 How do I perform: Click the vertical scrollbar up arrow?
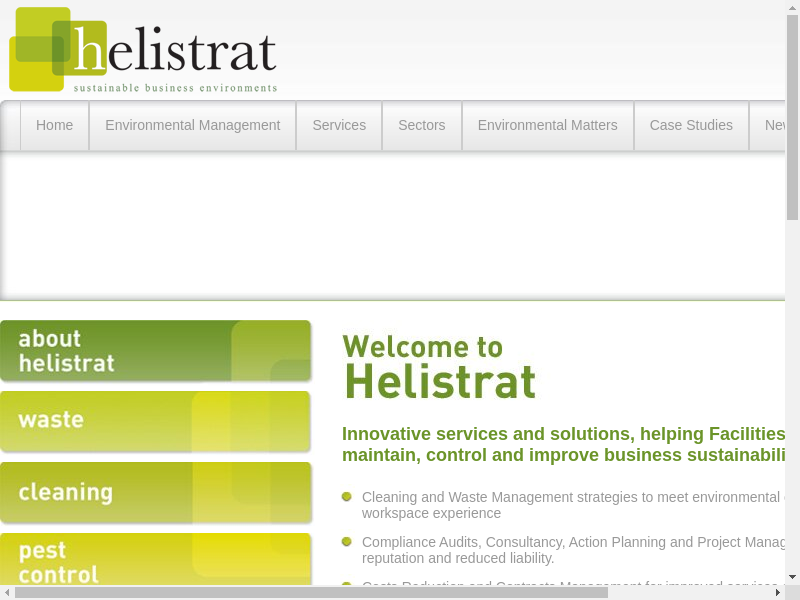click(x=792, y=7)
